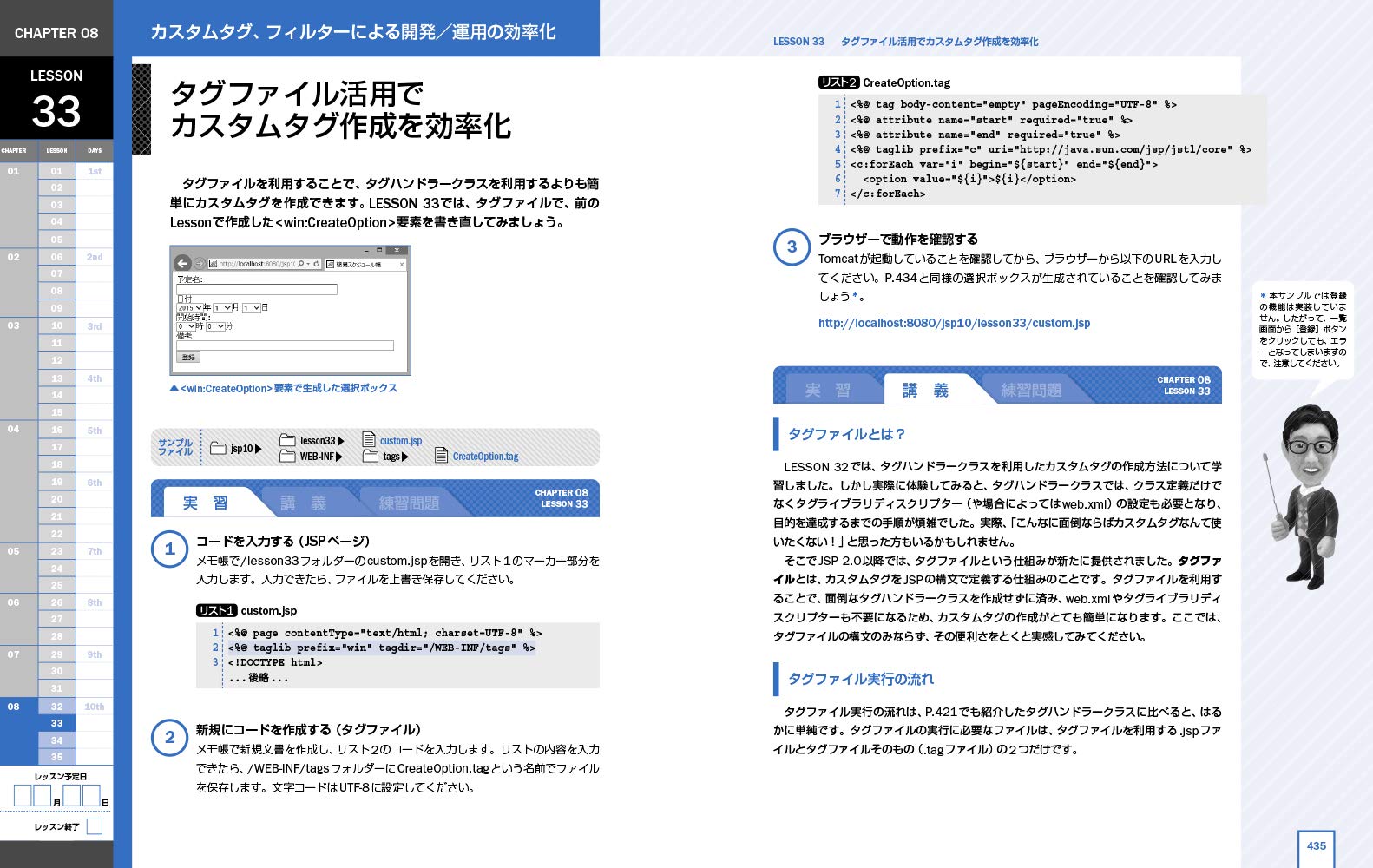Click the タグファイルとは？ section heading
The image size is (1373, 868).
coord(846,434)
